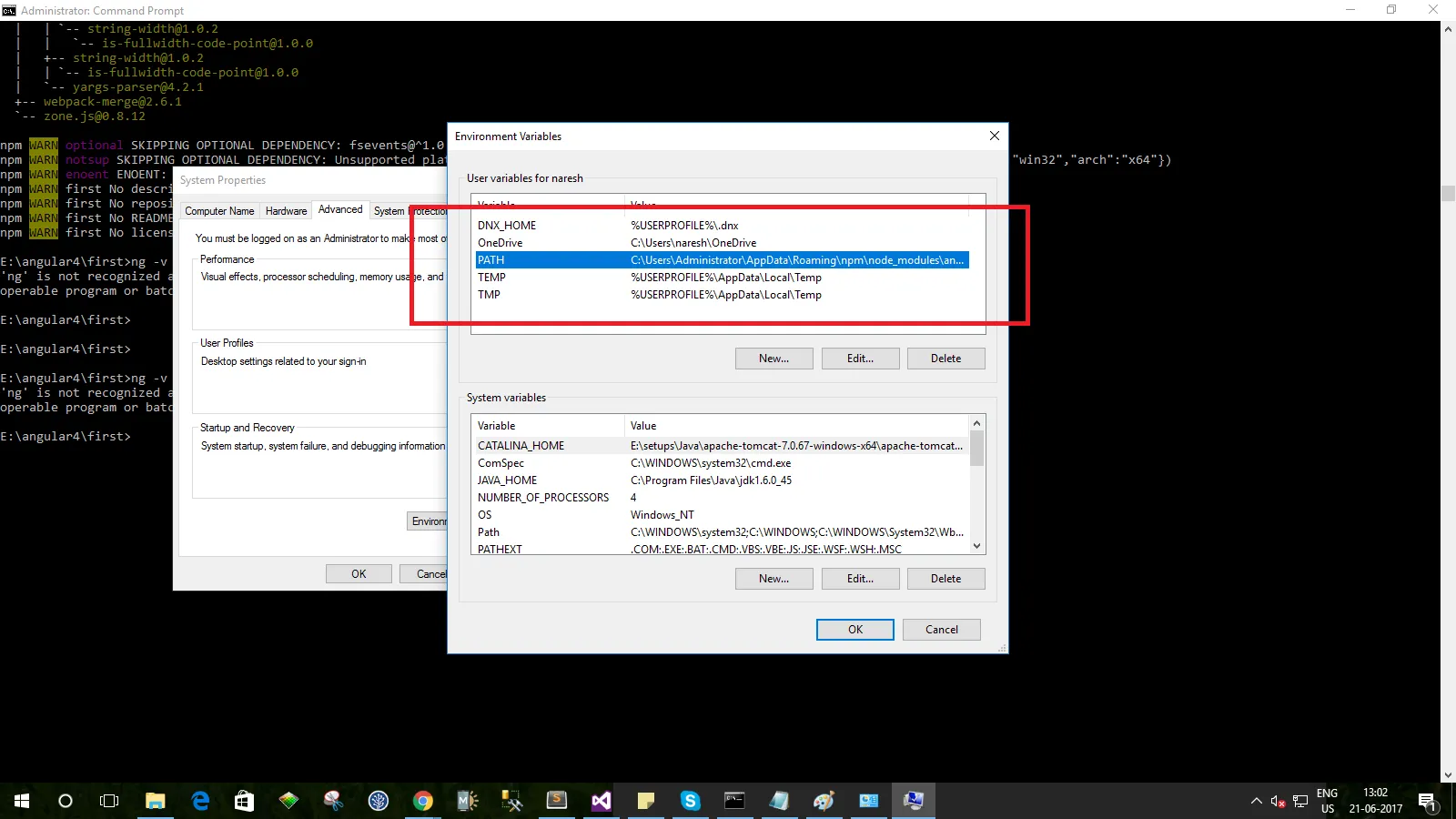Screen dimensions: 1456x819
Task: Minimize the Command Prompt window
Action: [1350, 10]
